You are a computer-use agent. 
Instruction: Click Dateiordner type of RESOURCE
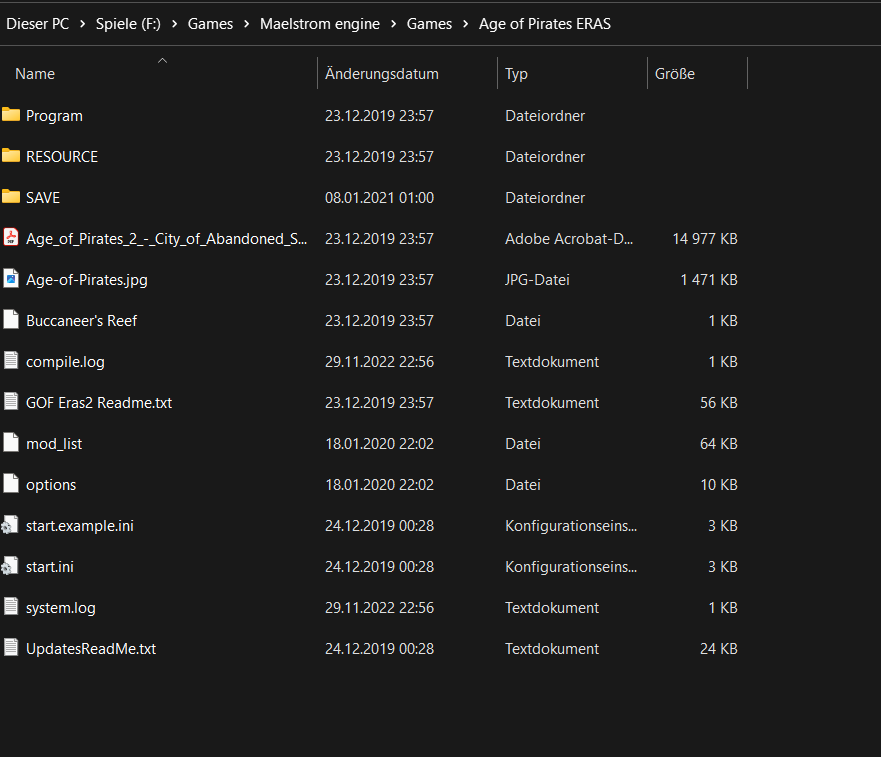[545, 157]
